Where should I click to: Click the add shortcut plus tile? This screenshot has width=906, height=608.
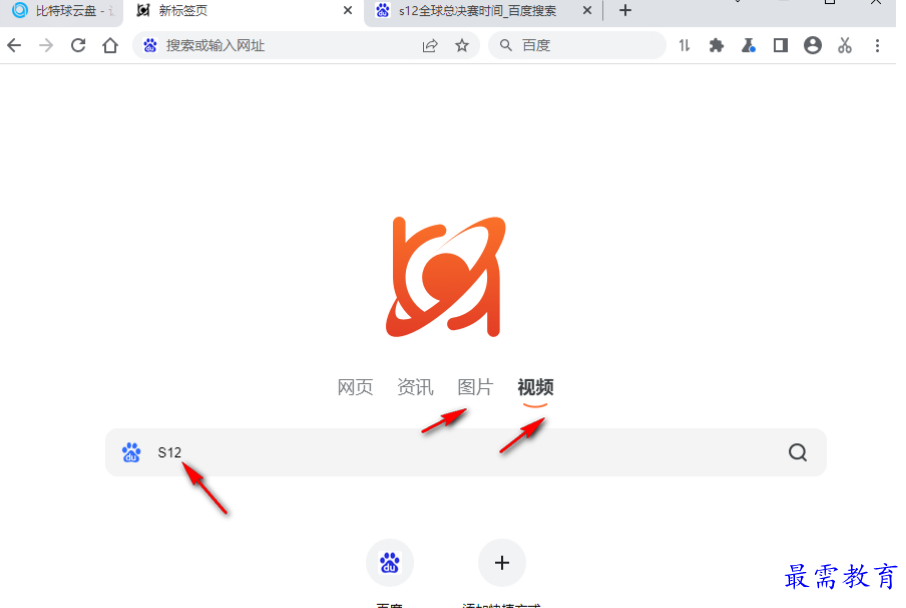tap(502, 563)
